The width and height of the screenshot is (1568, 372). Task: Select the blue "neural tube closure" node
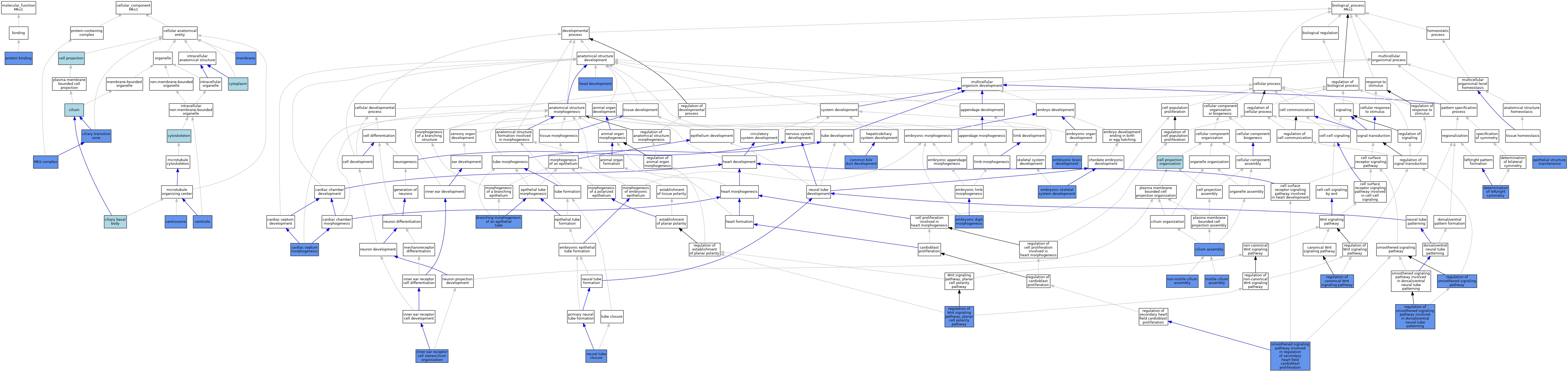(596, 356)
